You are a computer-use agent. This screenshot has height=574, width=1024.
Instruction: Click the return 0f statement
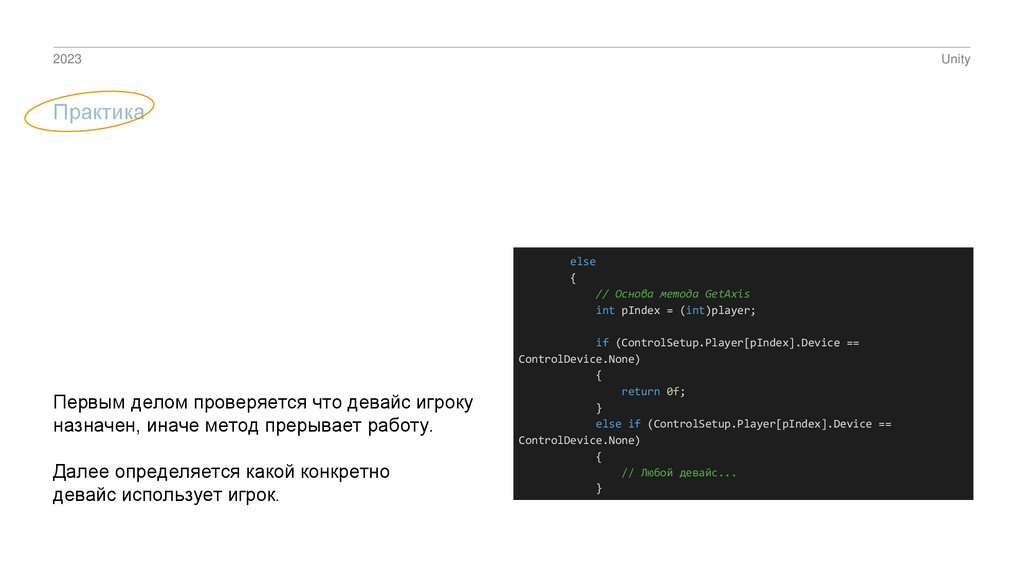(653, 391)
